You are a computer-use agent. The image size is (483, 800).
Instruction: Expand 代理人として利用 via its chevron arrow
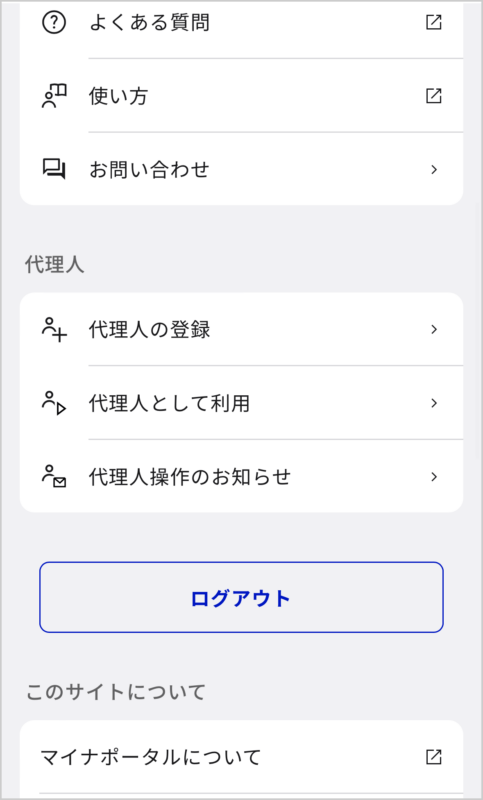tap(434, 403)
